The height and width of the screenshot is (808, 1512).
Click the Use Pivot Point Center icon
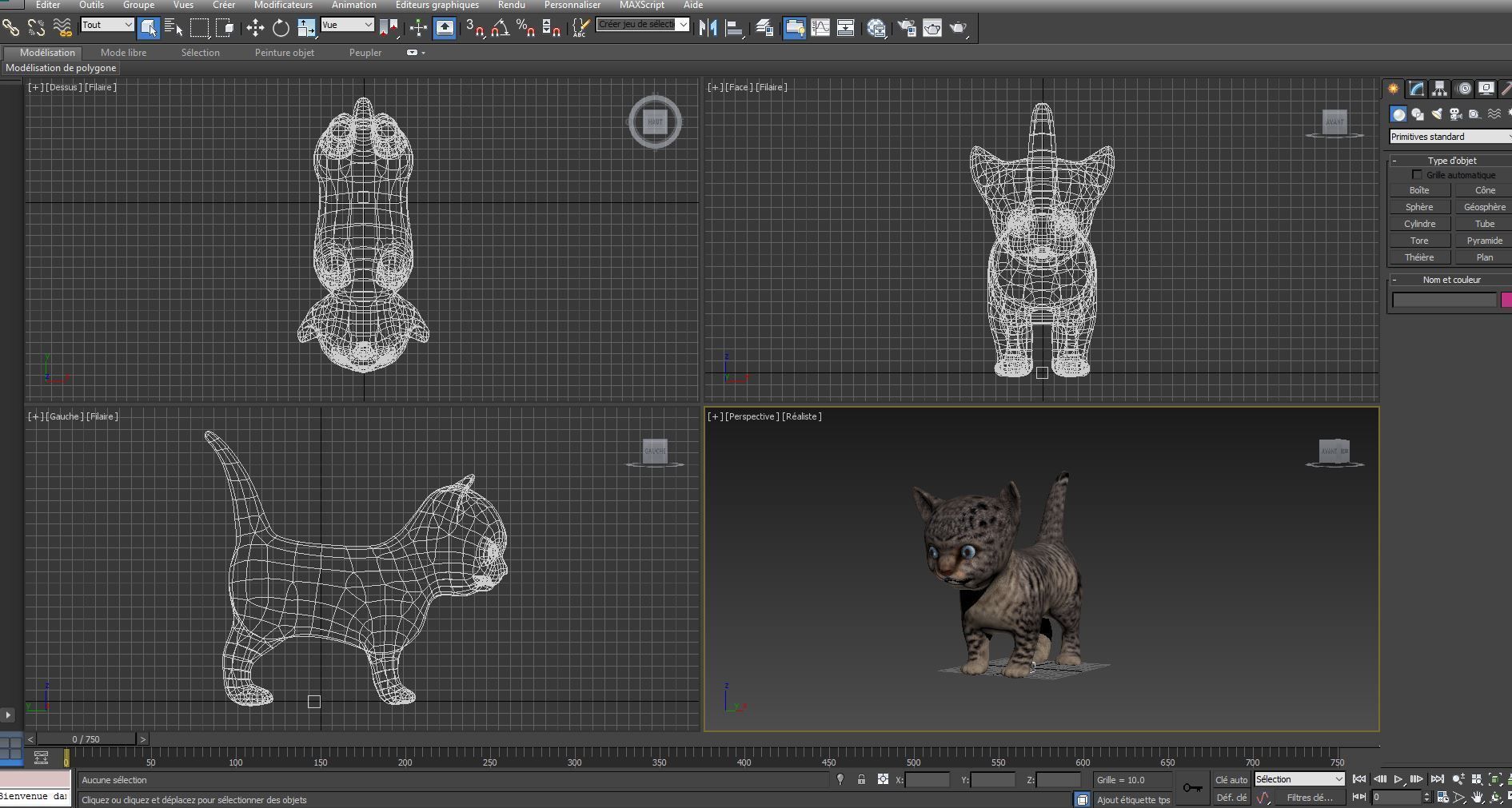tap(389, 28)
